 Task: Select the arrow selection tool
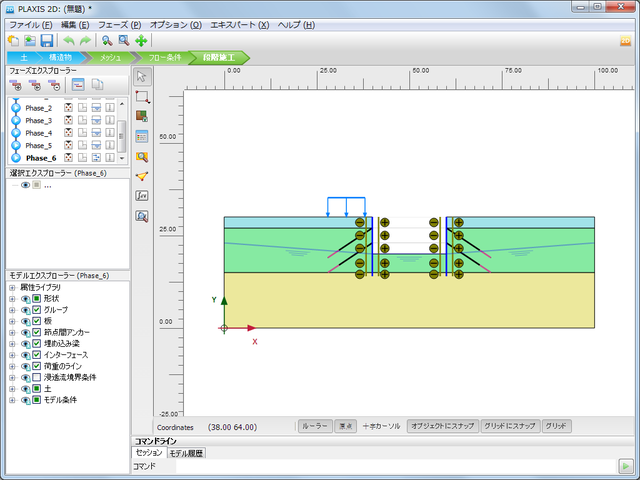click(142, 78)
